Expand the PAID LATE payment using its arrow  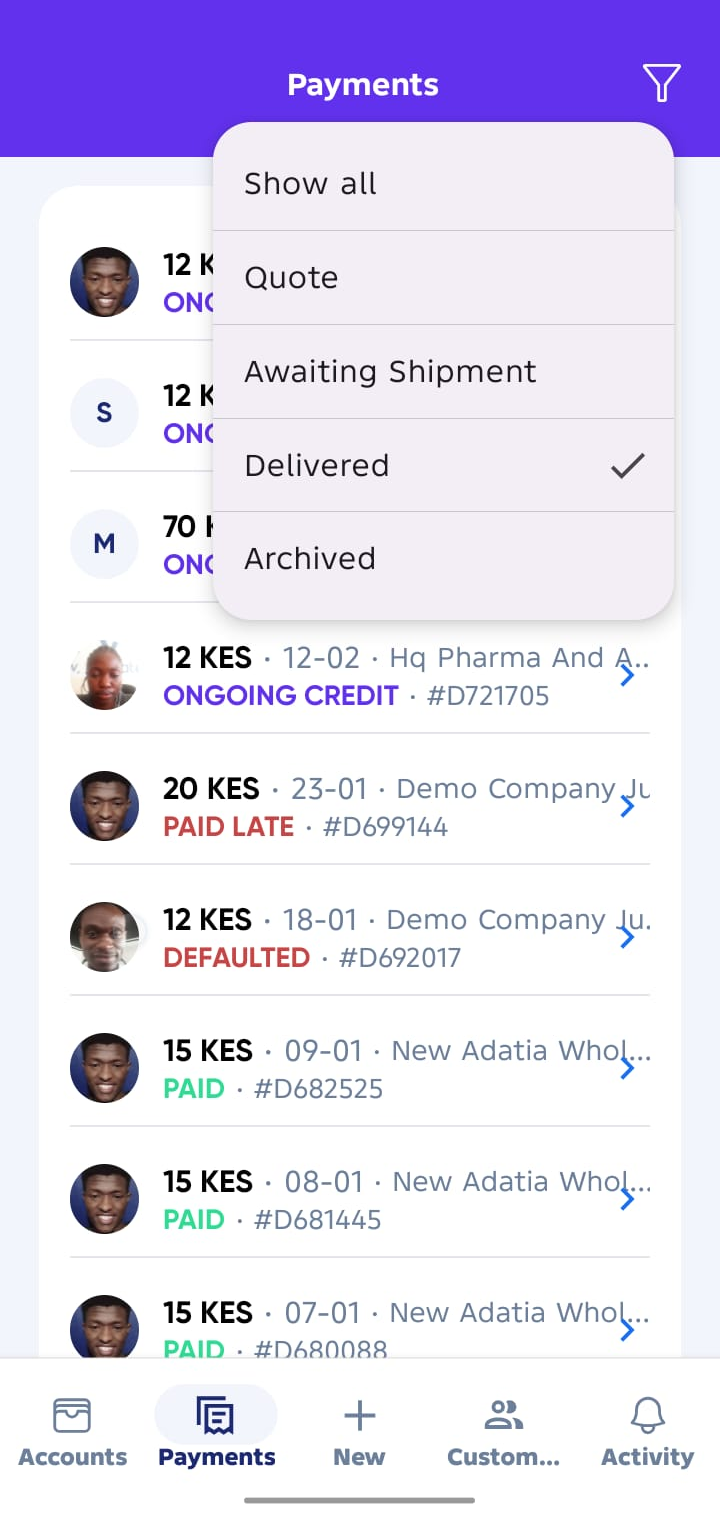(x=628, y=806)
